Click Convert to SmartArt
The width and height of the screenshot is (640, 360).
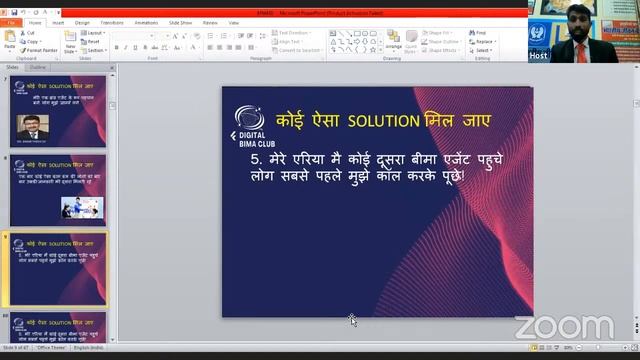coord(298,50)
